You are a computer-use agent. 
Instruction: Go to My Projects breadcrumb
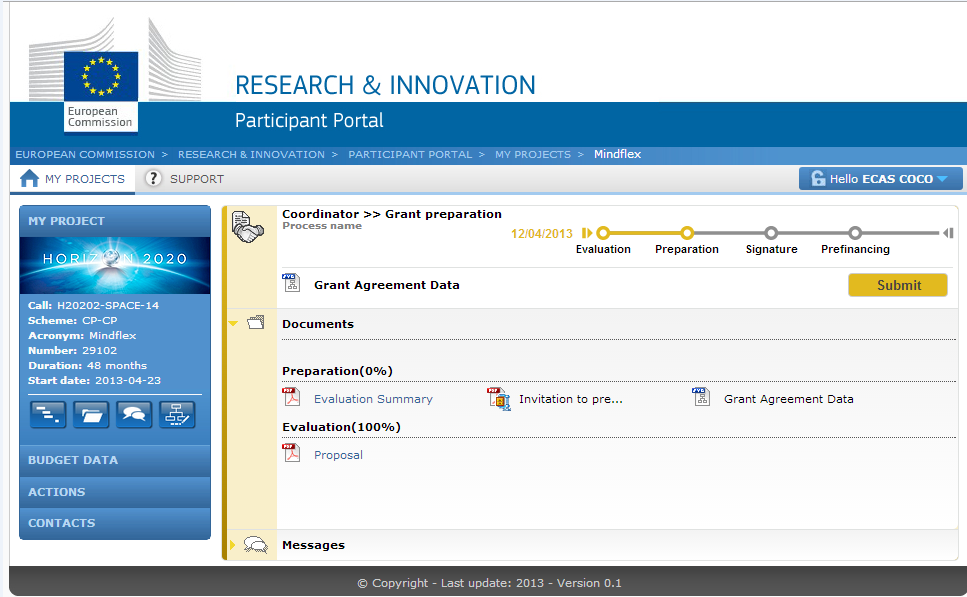(533, 154)
